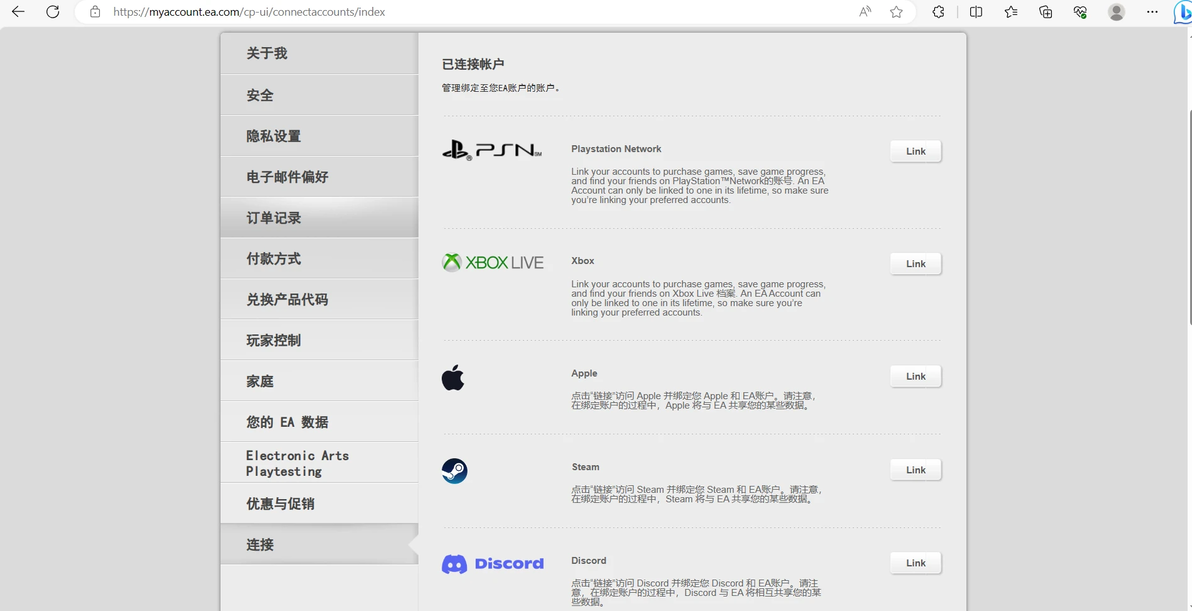Link the Xbox account
1192x611 pixels.
click(916, 264)
